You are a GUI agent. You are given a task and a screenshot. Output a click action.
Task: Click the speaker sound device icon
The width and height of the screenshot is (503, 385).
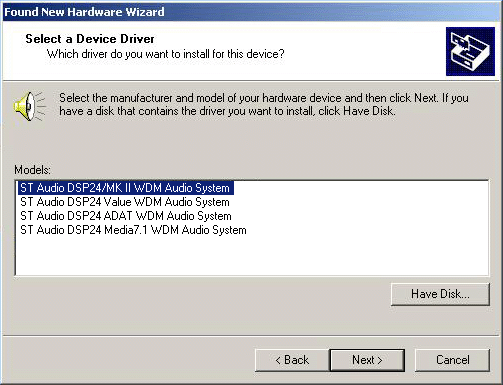click(x=29, y=106)
